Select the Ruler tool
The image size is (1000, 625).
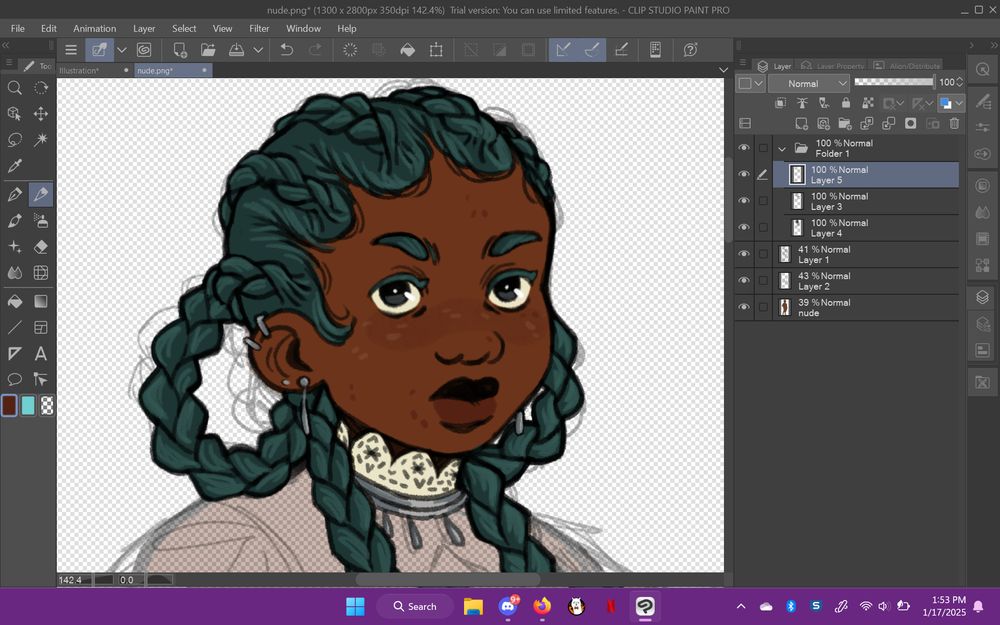click(14, 353)
